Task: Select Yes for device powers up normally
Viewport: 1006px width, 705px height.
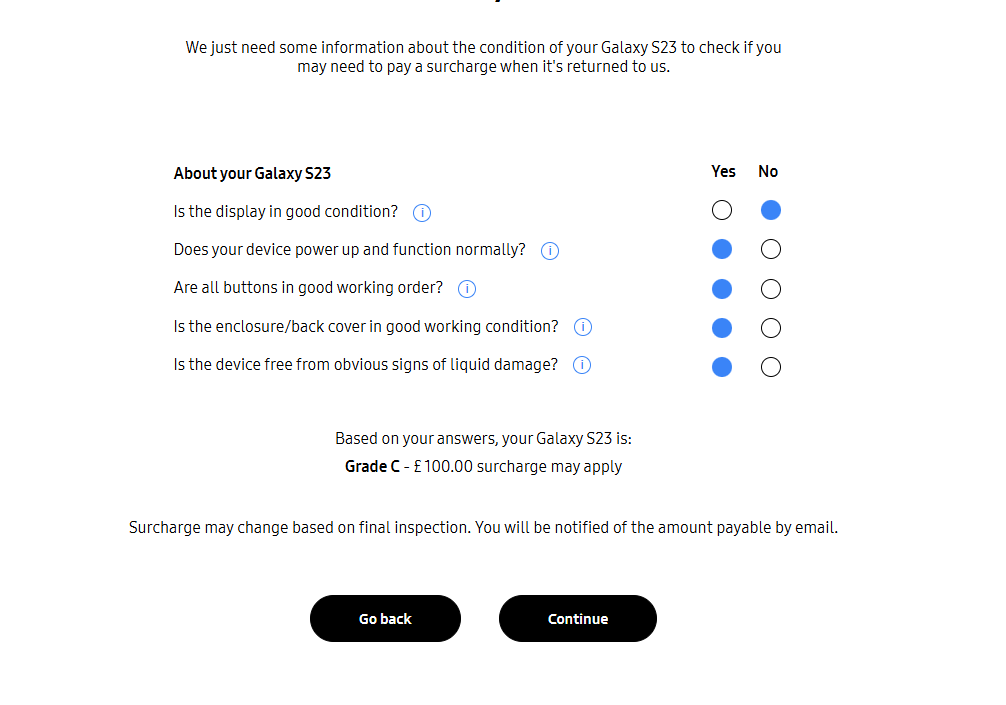Action: [x=722, y=248]
